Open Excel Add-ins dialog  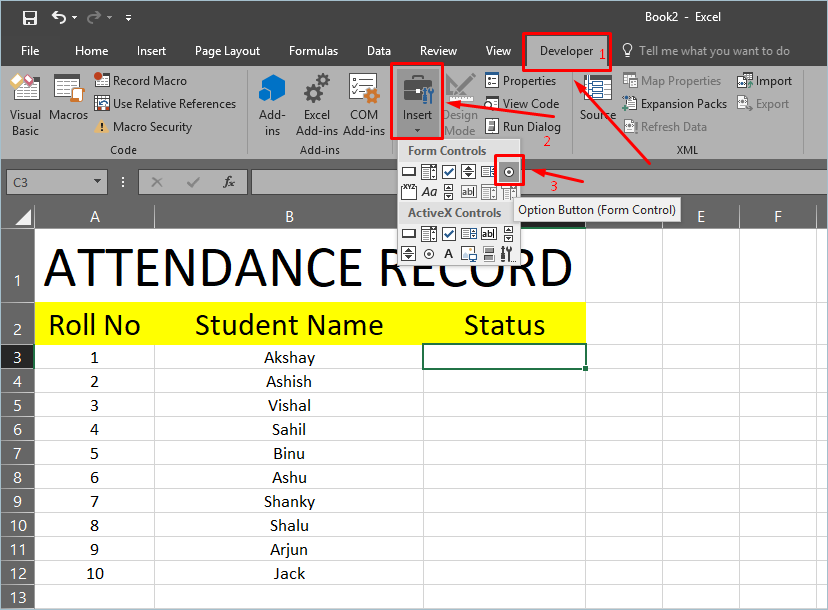(317, 104)
